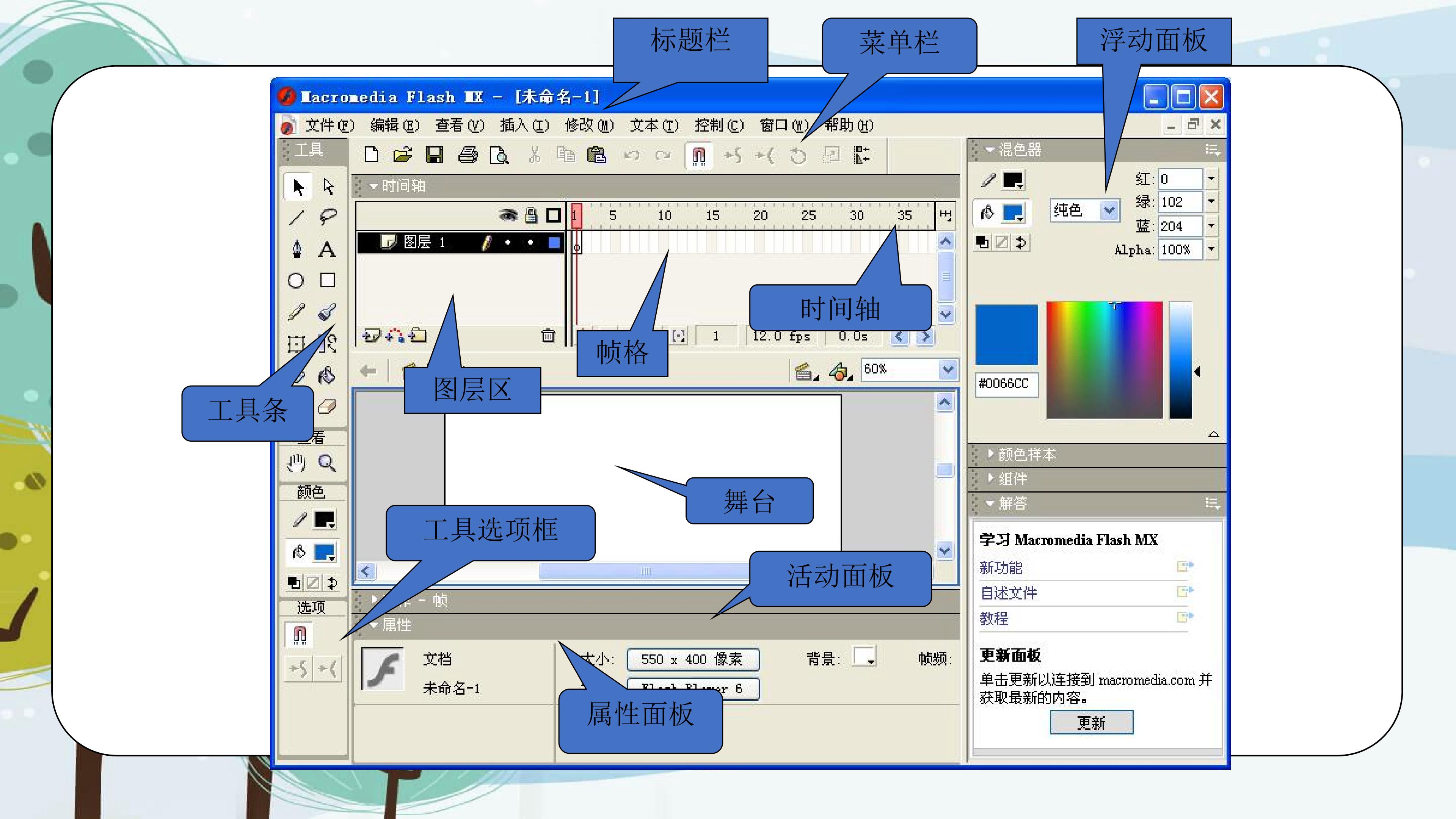Open the 纯色 fill style dropdown

point(1085,211)
